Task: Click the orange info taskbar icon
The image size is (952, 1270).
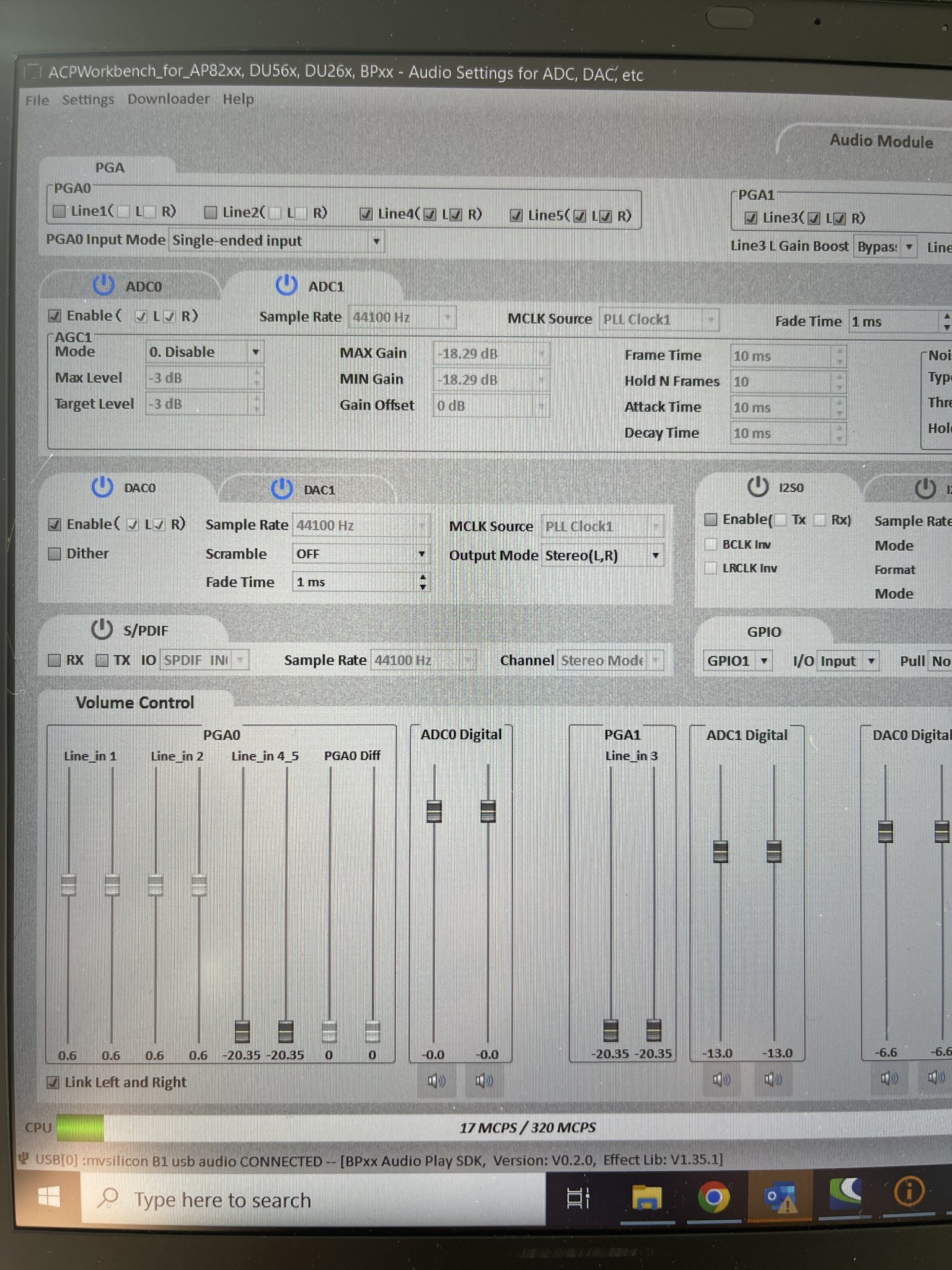Action: click(909, 1191)
